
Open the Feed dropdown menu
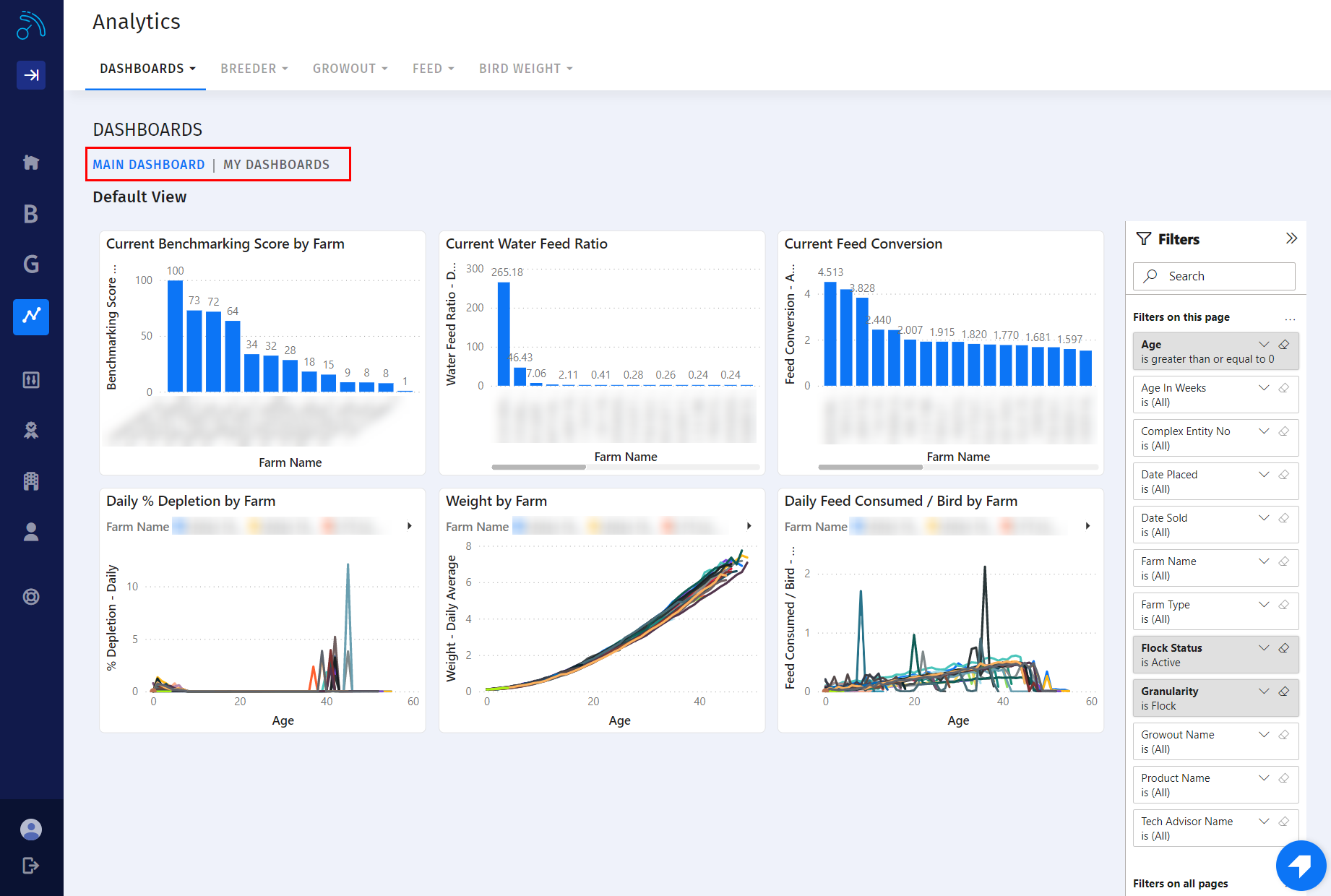(433, 69)
